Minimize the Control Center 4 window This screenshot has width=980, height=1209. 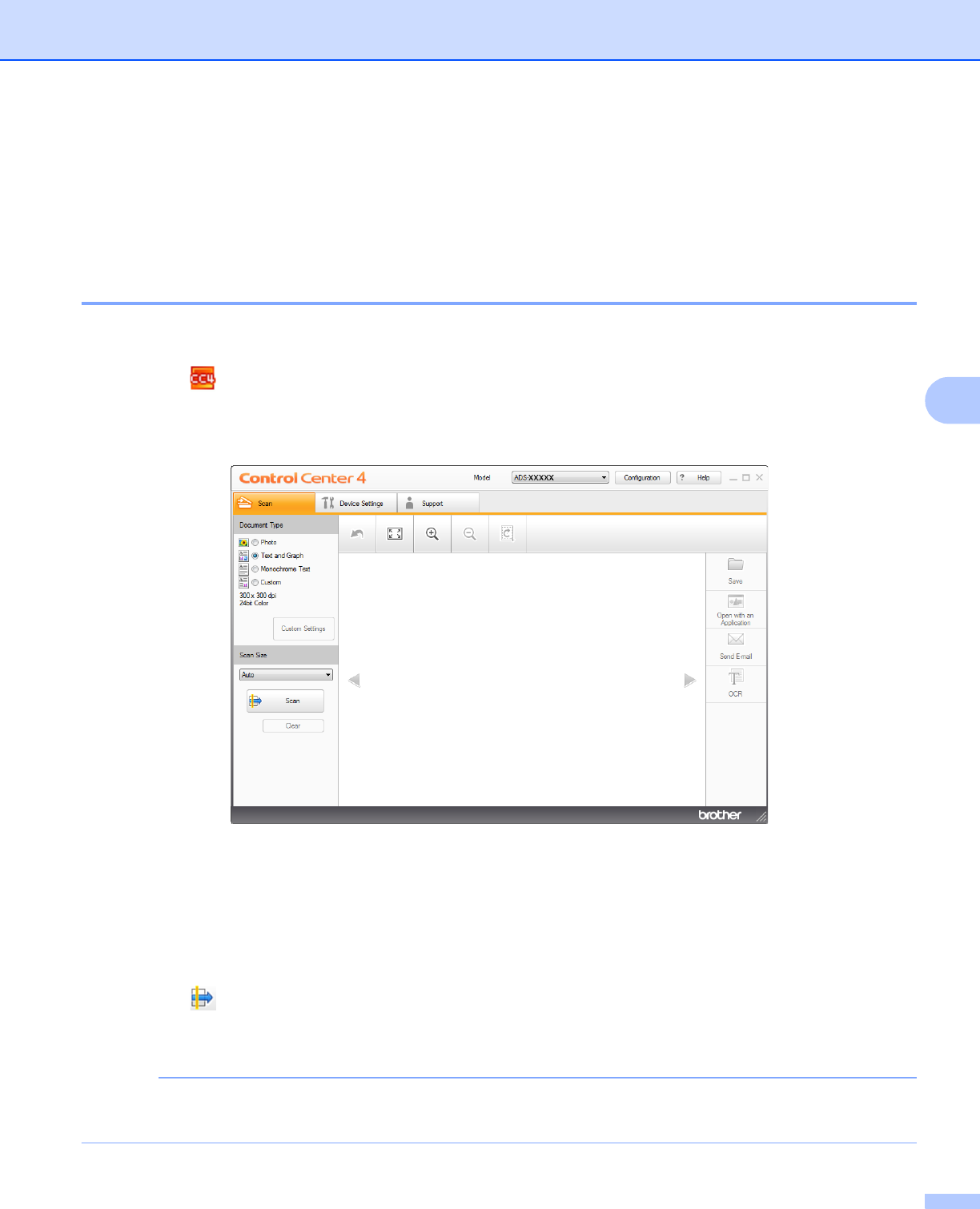click(733, 478)
